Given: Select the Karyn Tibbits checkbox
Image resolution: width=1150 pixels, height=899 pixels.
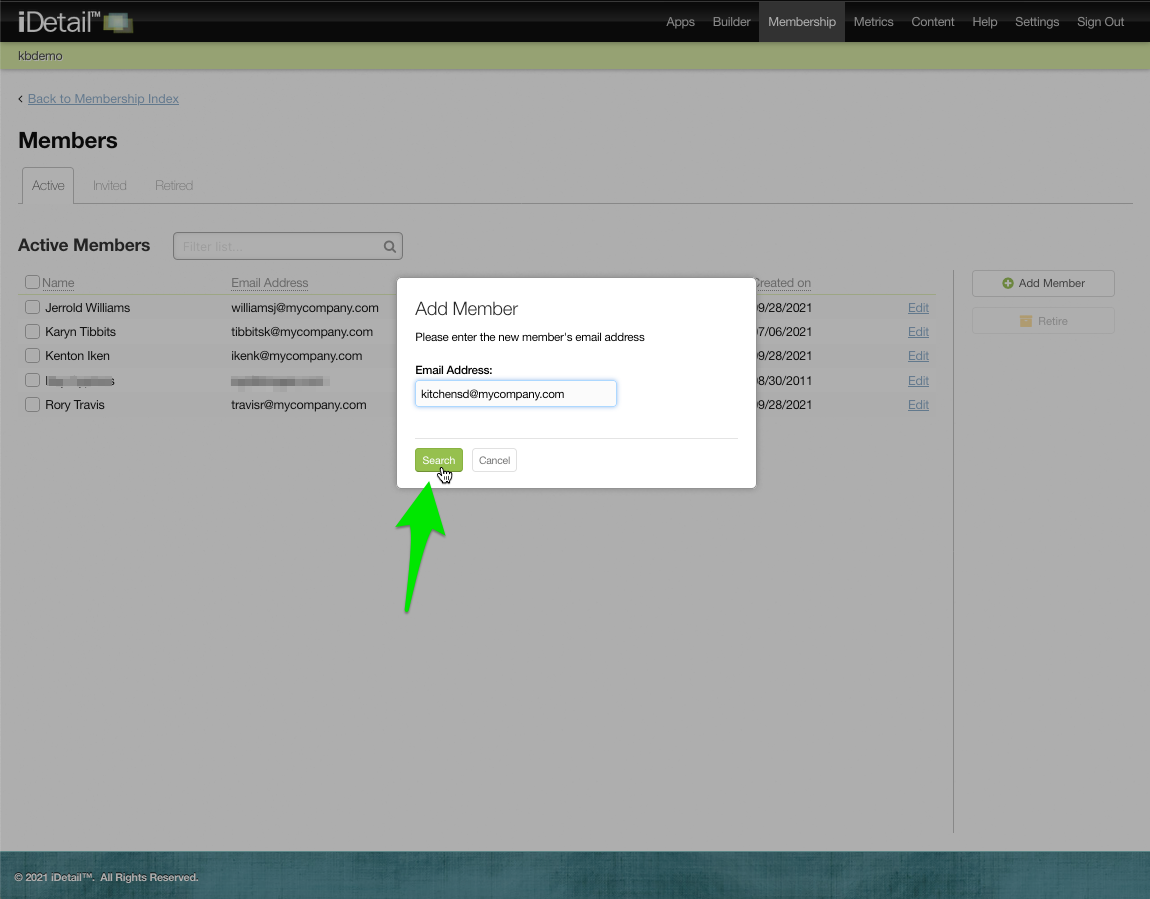Looking at the screenshot, I should [x=32, y=332].
